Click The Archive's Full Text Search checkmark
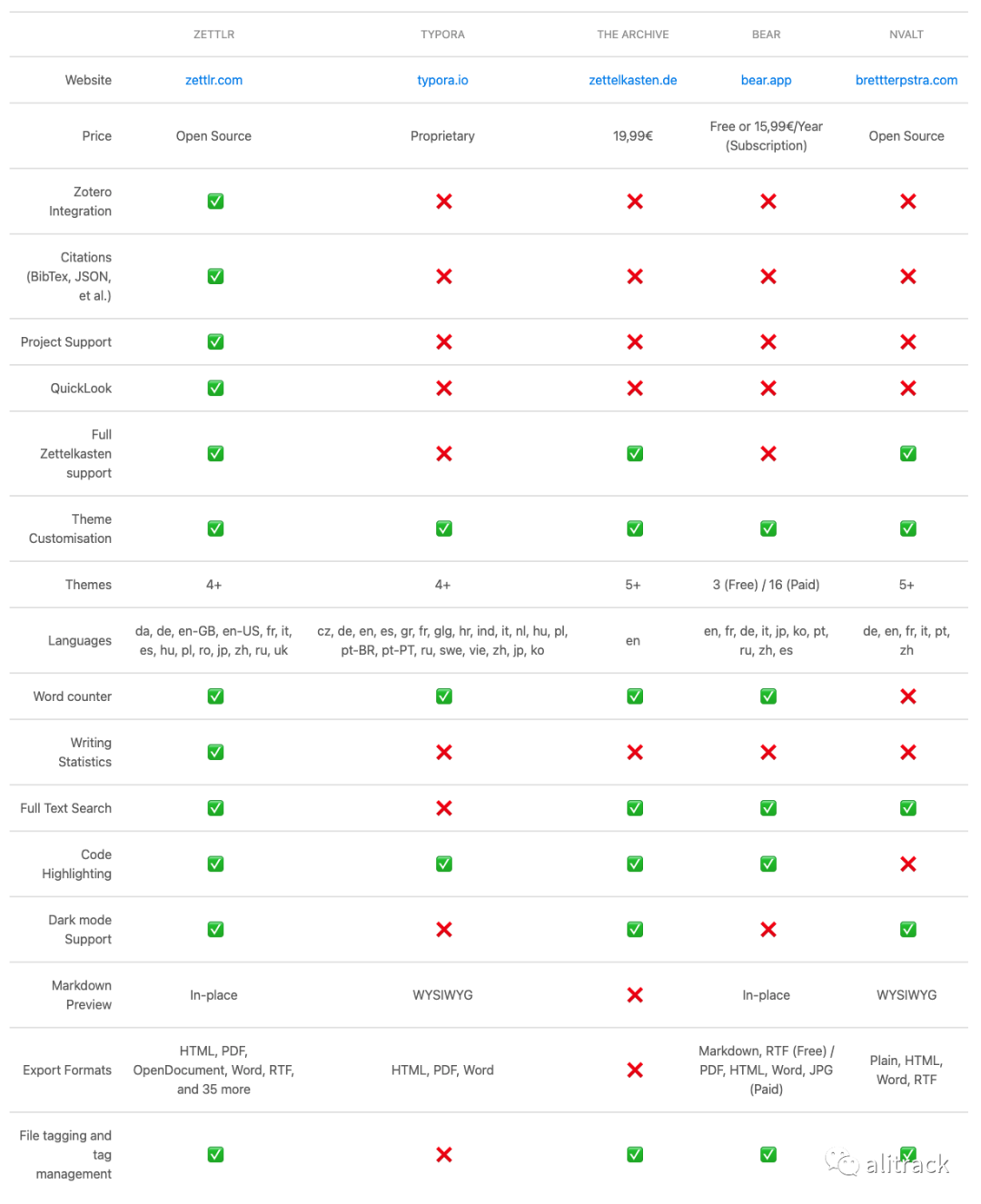Screen dimensions: 981x1204 [634, 808]
